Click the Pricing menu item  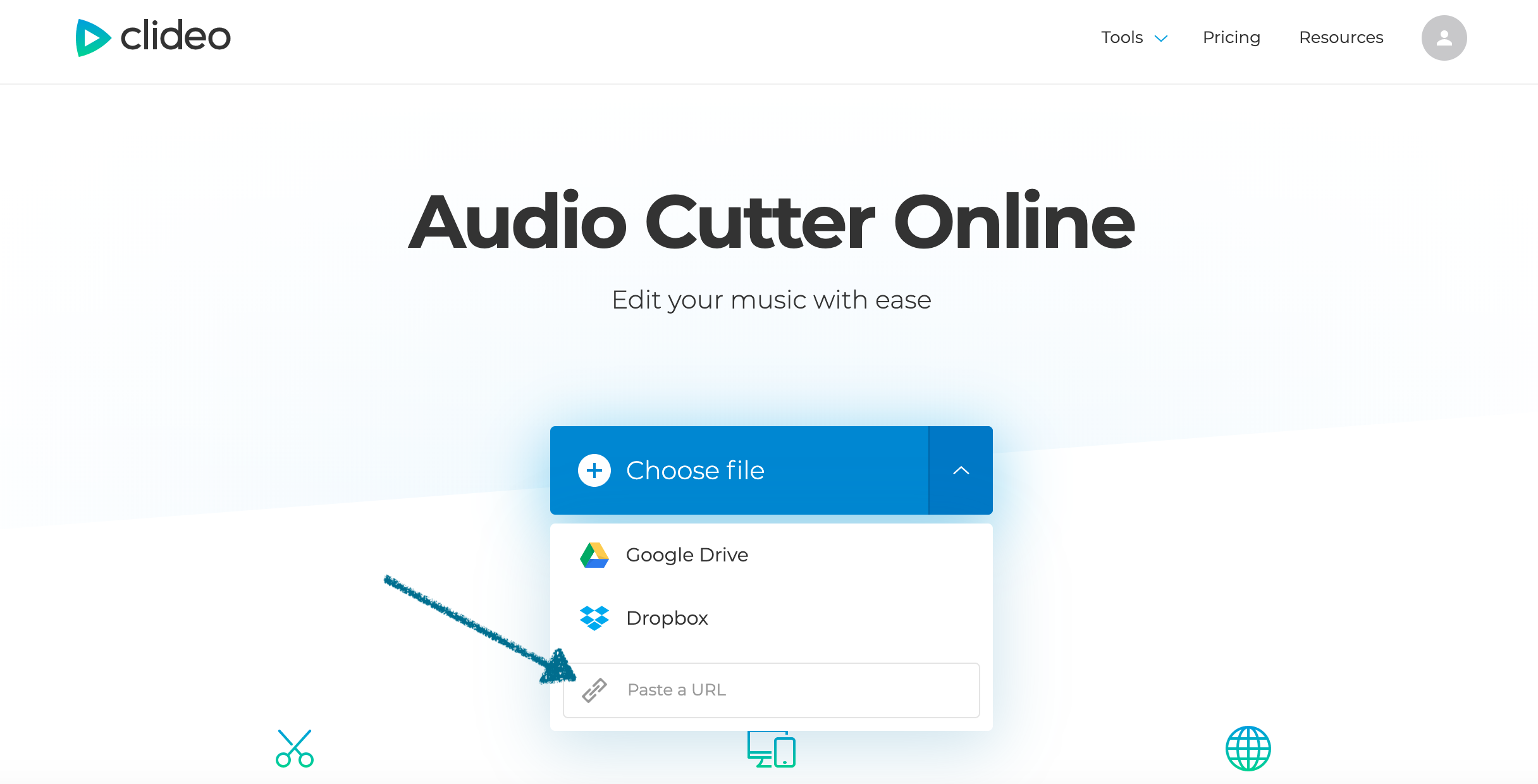tap(1231, 37)
